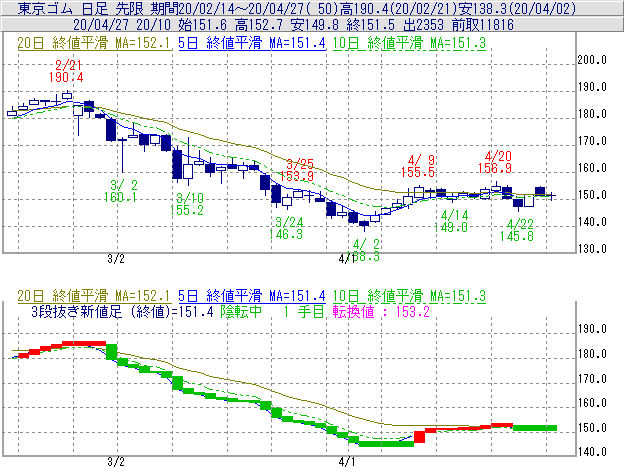Select 10日 終値平滑 MA=151.3 in lower chart legend

[409, 296]
